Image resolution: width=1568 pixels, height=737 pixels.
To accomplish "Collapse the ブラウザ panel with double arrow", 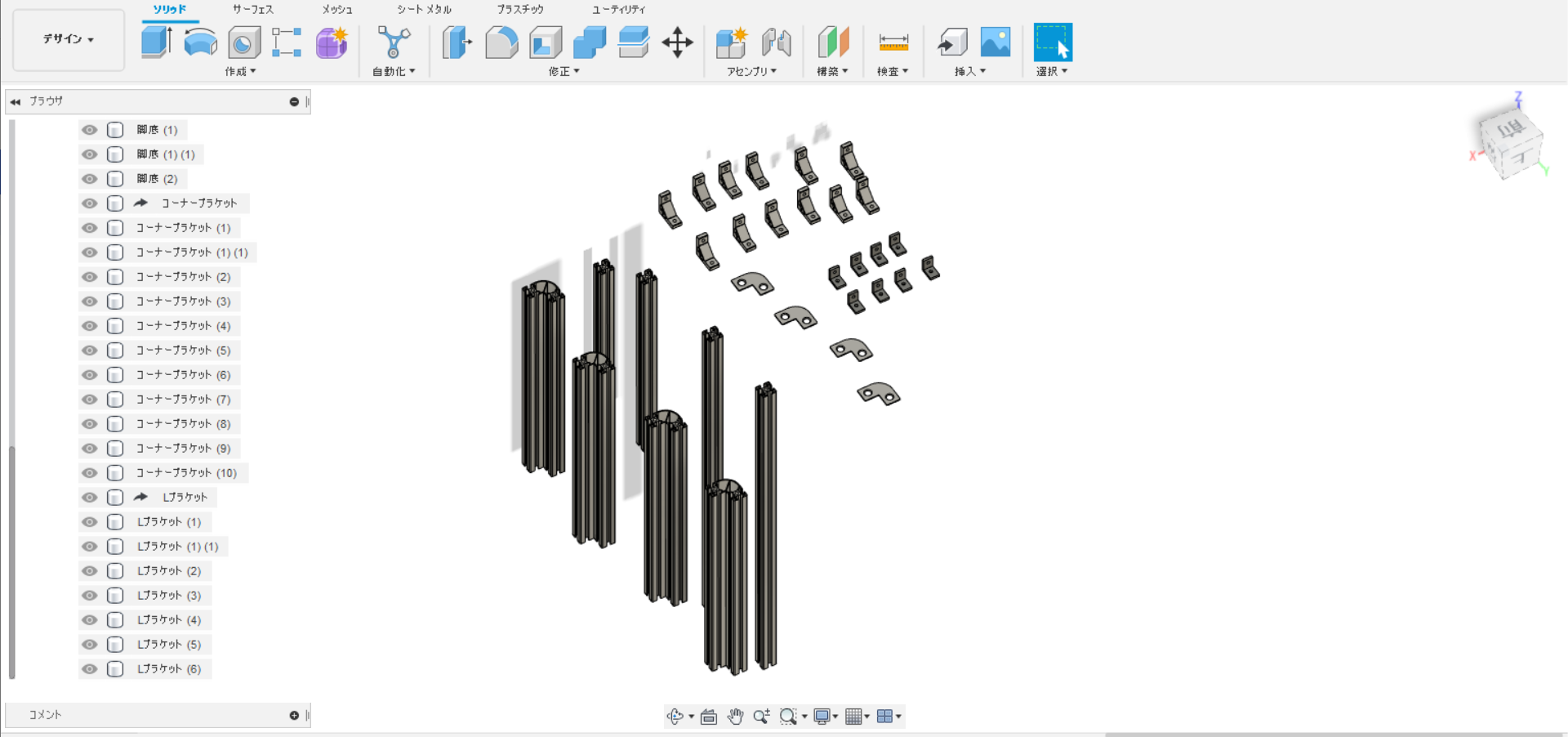I will [16, 102].
